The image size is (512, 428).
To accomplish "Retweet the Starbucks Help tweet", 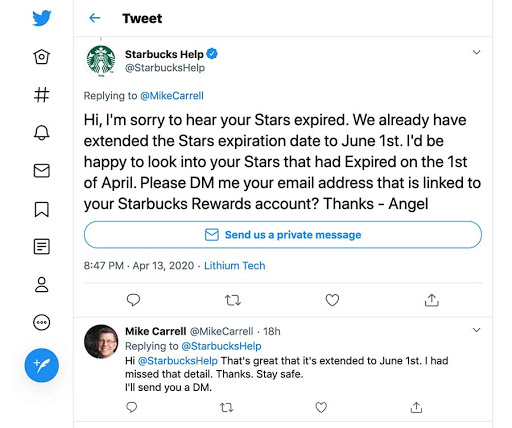I will 233,300.
